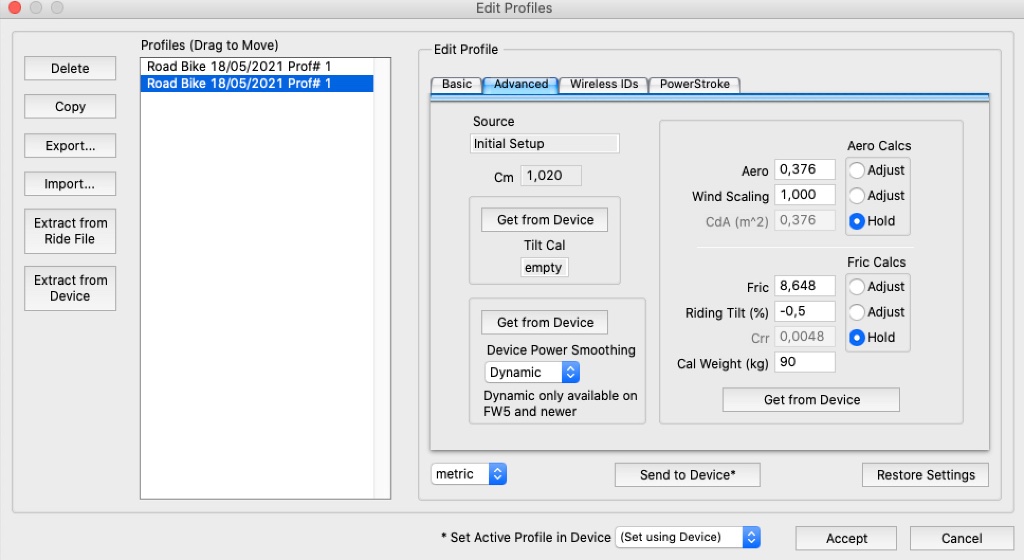Click the Cal Weight (kg) field
1024x560 pixels.
805,362
